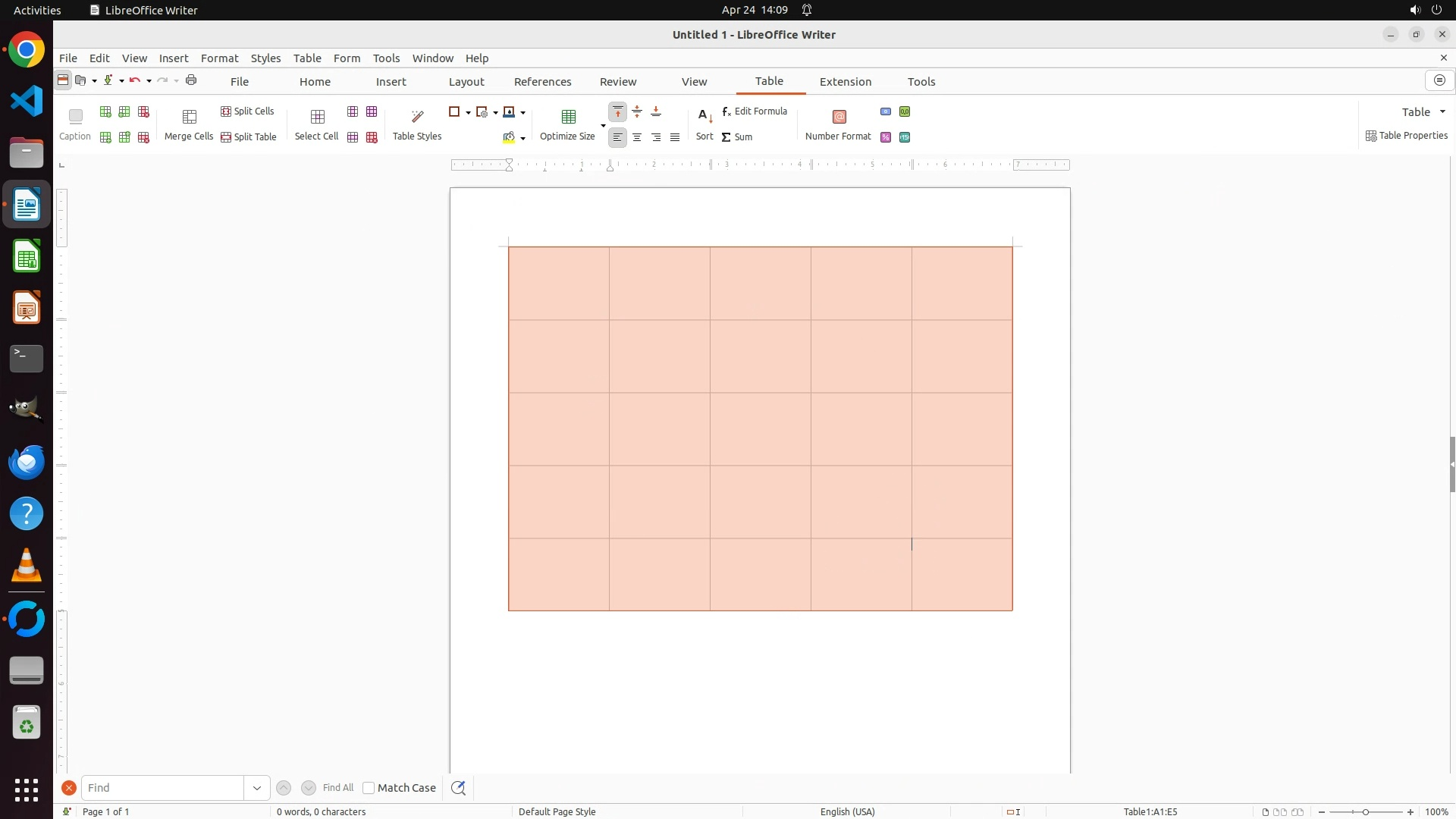
Task: Toggle center horizontal paragraph alignment
Action: pos(637,137)
